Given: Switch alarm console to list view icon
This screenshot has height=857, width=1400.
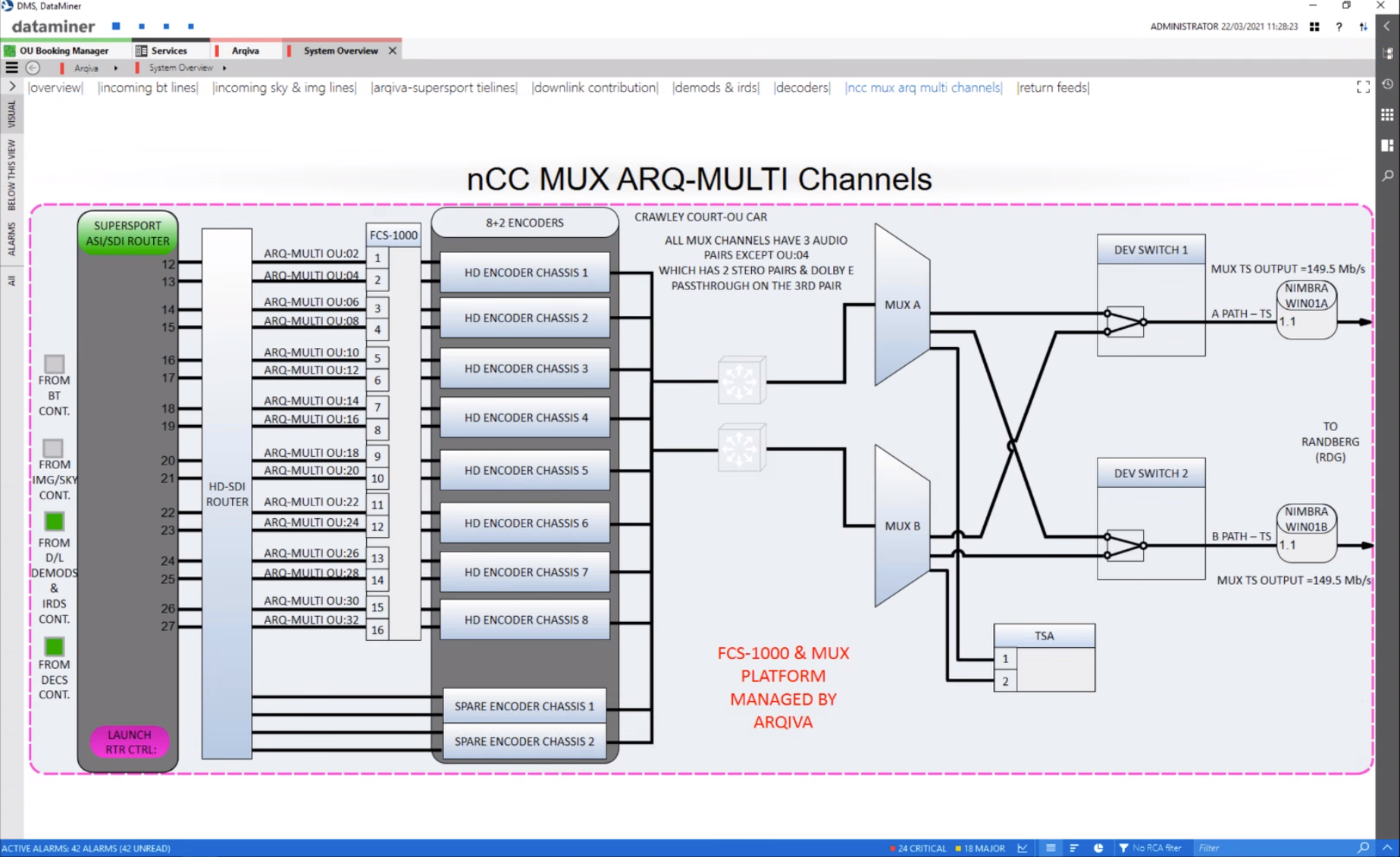Looking at the screenshot, I should 1051,848.
